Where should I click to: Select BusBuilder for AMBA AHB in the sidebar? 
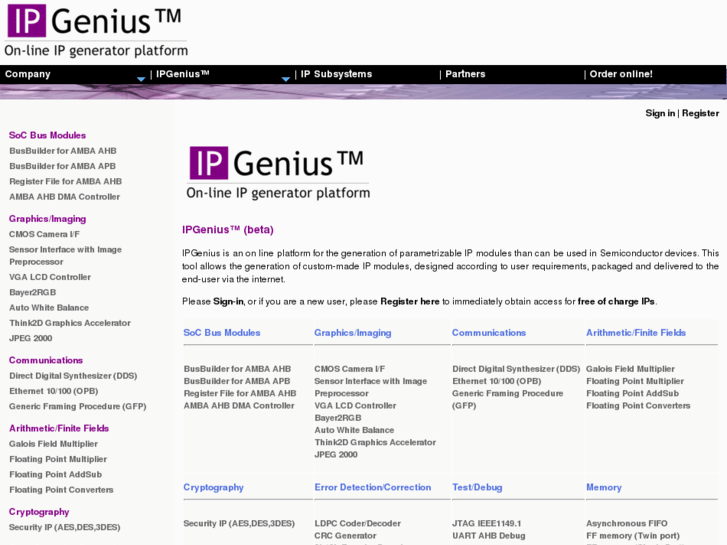tap(63, 151)
